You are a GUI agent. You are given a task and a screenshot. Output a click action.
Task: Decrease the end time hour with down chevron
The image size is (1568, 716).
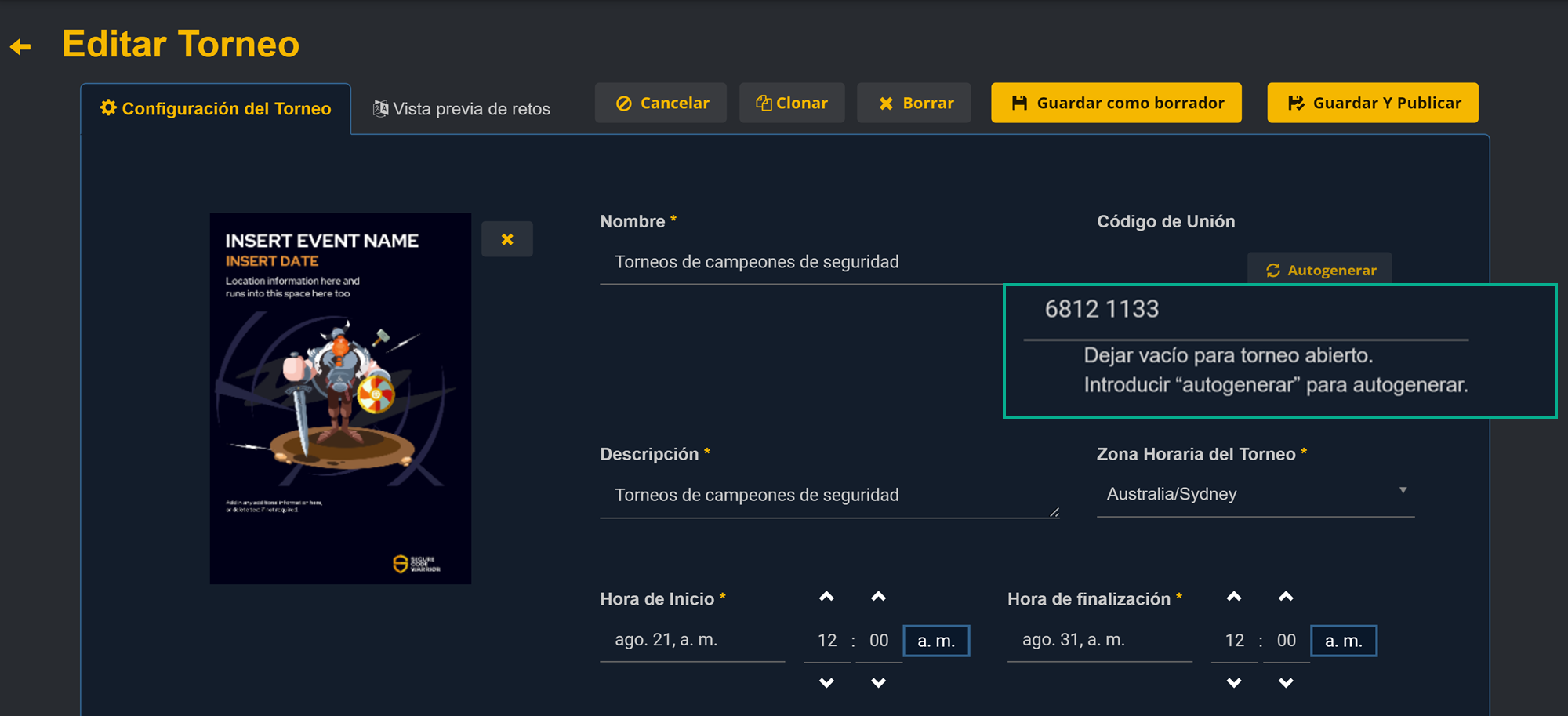click(1234, 683)
